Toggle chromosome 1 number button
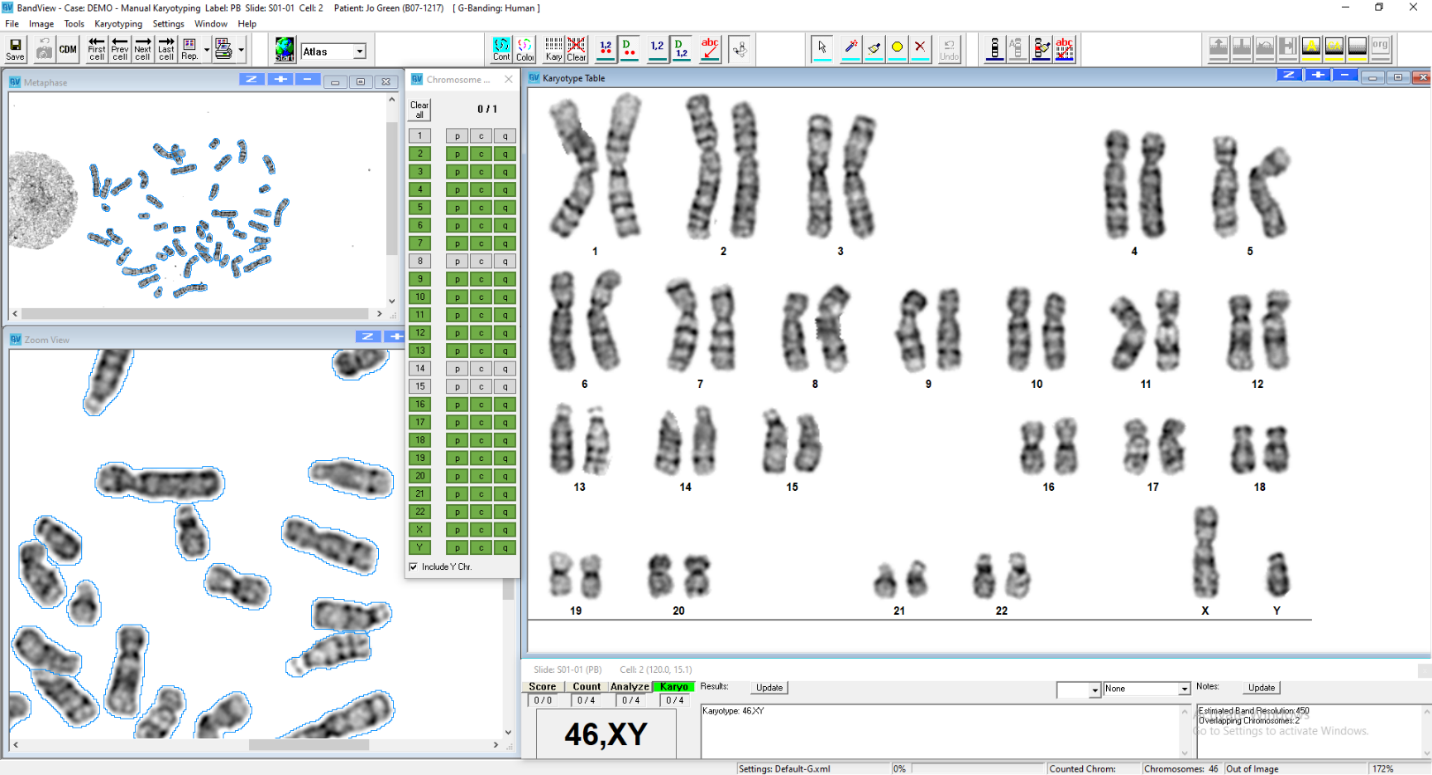The image size is (1432, 775). click(420, 136)
